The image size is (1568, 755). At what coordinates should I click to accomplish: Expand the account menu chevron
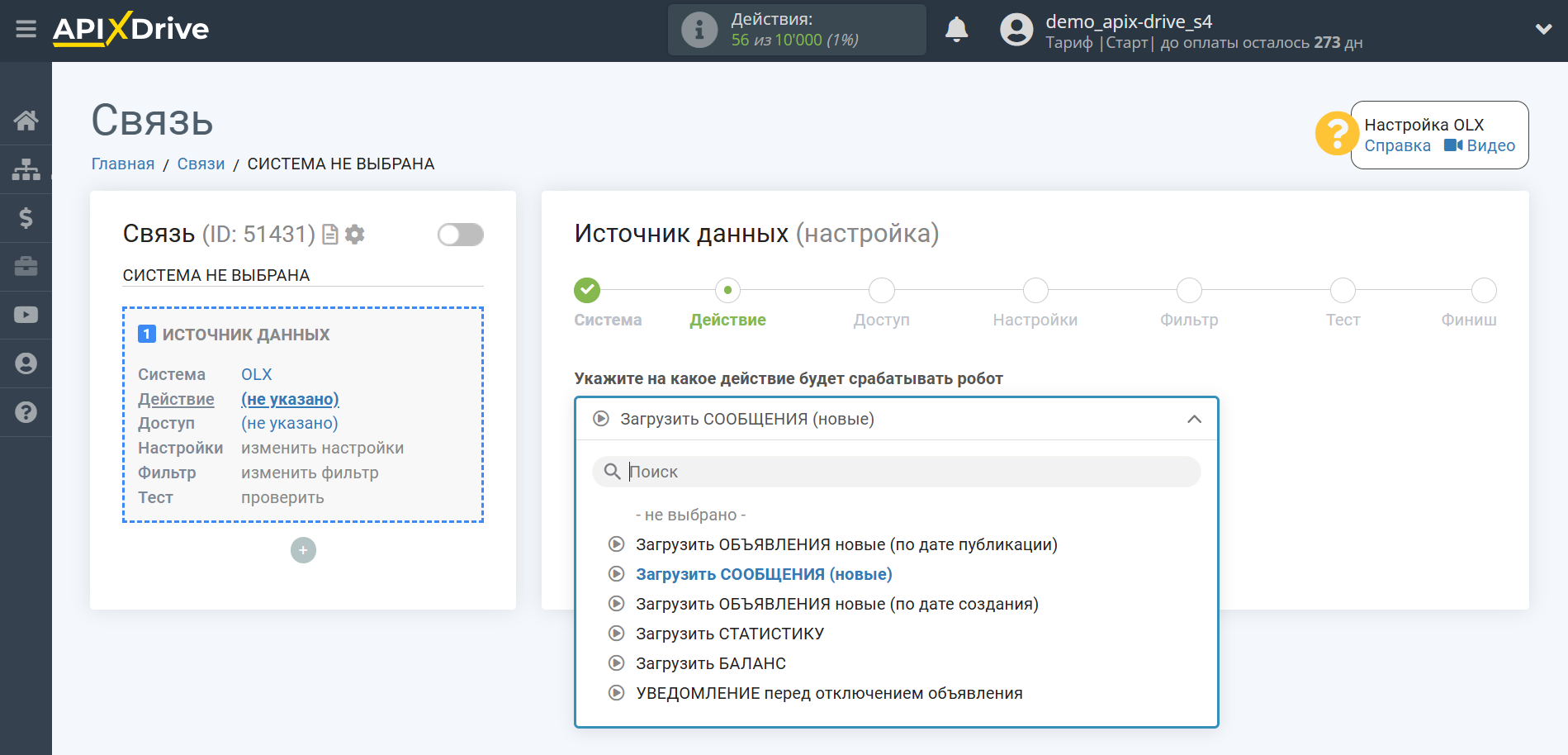[1543, 29]
